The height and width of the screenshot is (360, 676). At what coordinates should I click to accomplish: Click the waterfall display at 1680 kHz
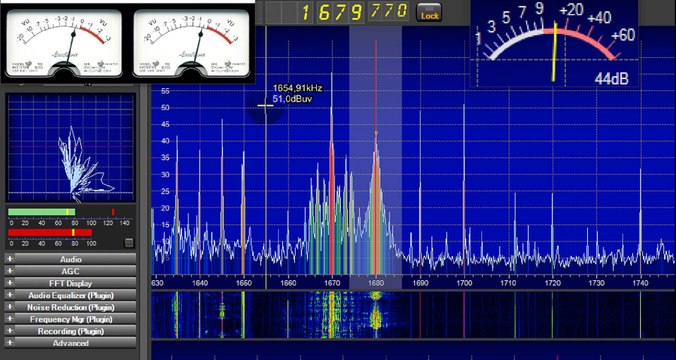376,315
